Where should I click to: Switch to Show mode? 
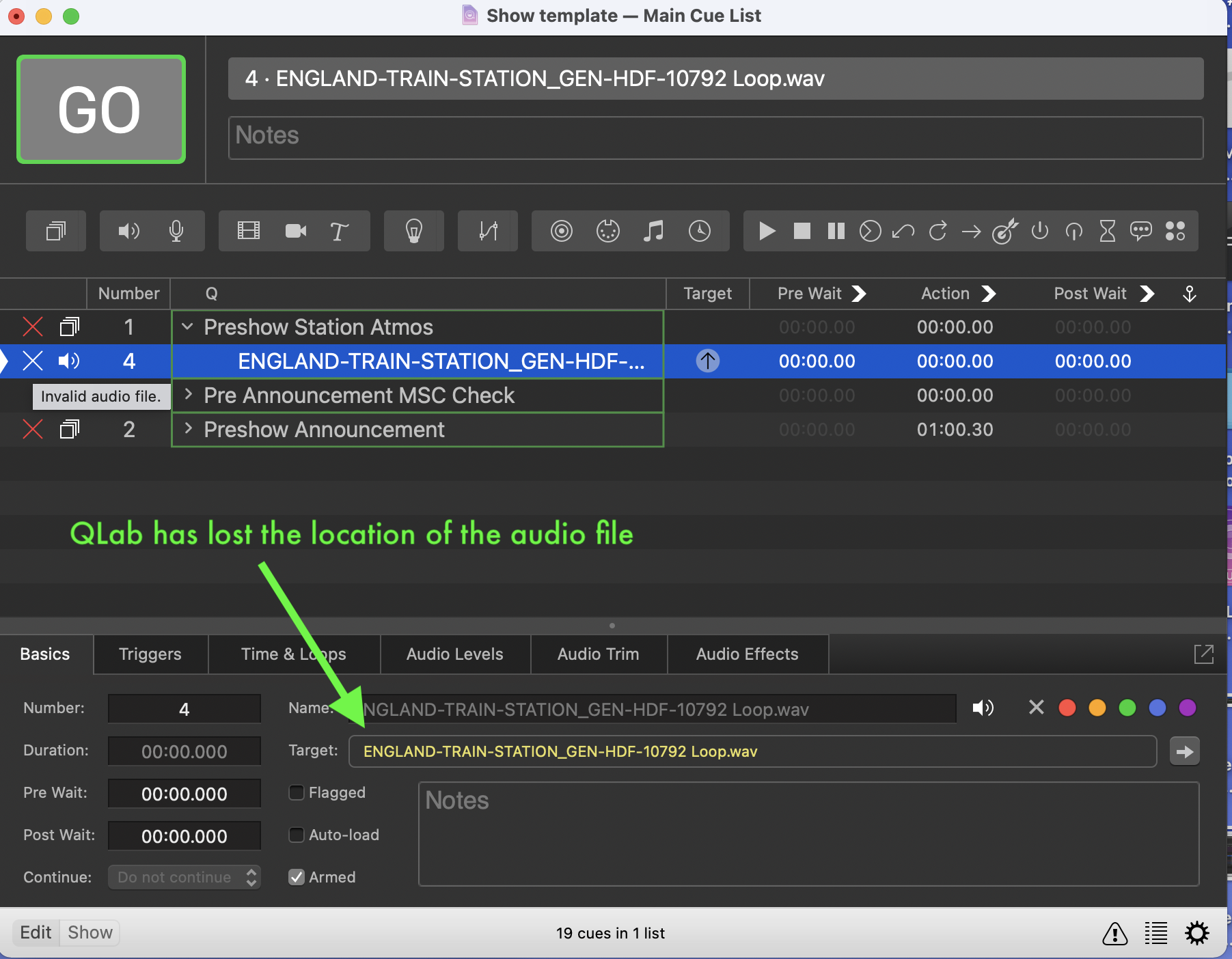[90, 932]
